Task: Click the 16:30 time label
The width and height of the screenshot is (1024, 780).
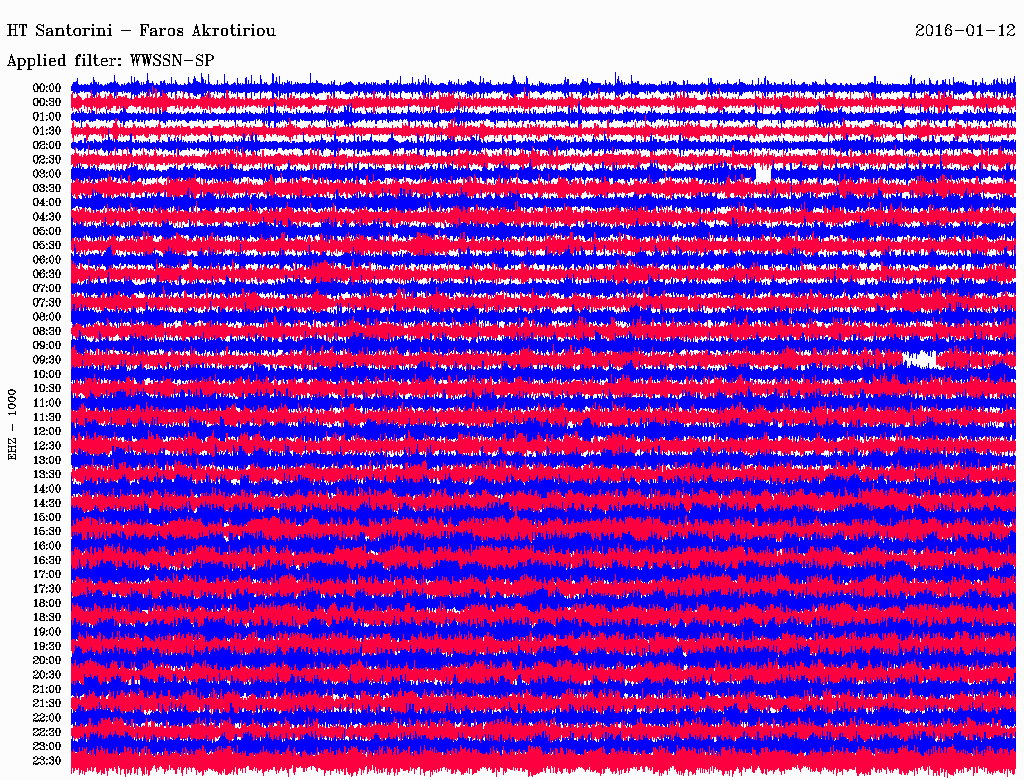Action: pyautogui.click(x=47, y=561)
